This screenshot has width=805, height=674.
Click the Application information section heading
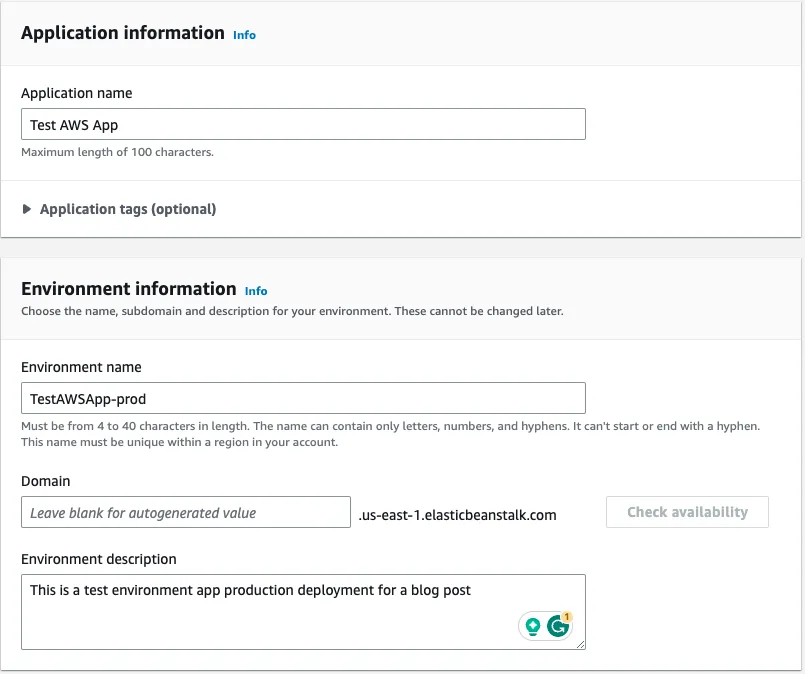click(x=123, y=33)
